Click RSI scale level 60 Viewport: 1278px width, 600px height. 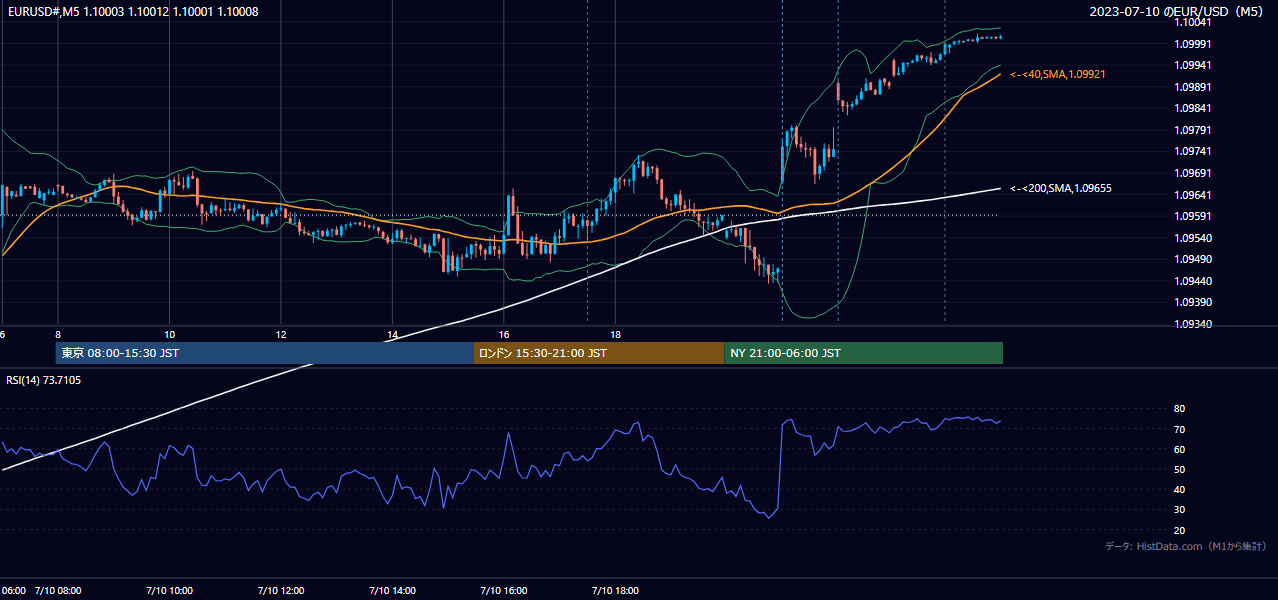tap(1180, 449)
